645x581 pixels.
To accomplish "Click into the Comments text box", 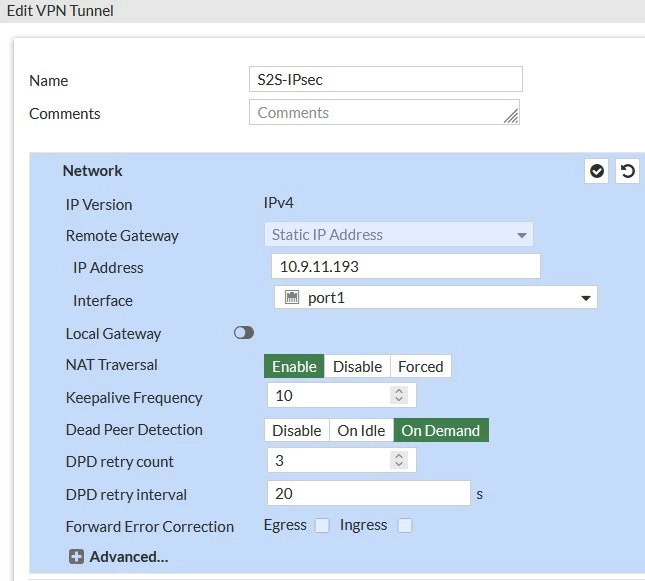I will pyautogui.click(x=384, y=112).
